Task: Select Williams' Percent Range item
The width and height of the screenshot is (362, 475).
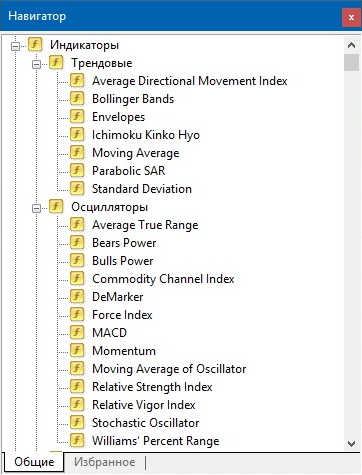Action: (156, 441)
